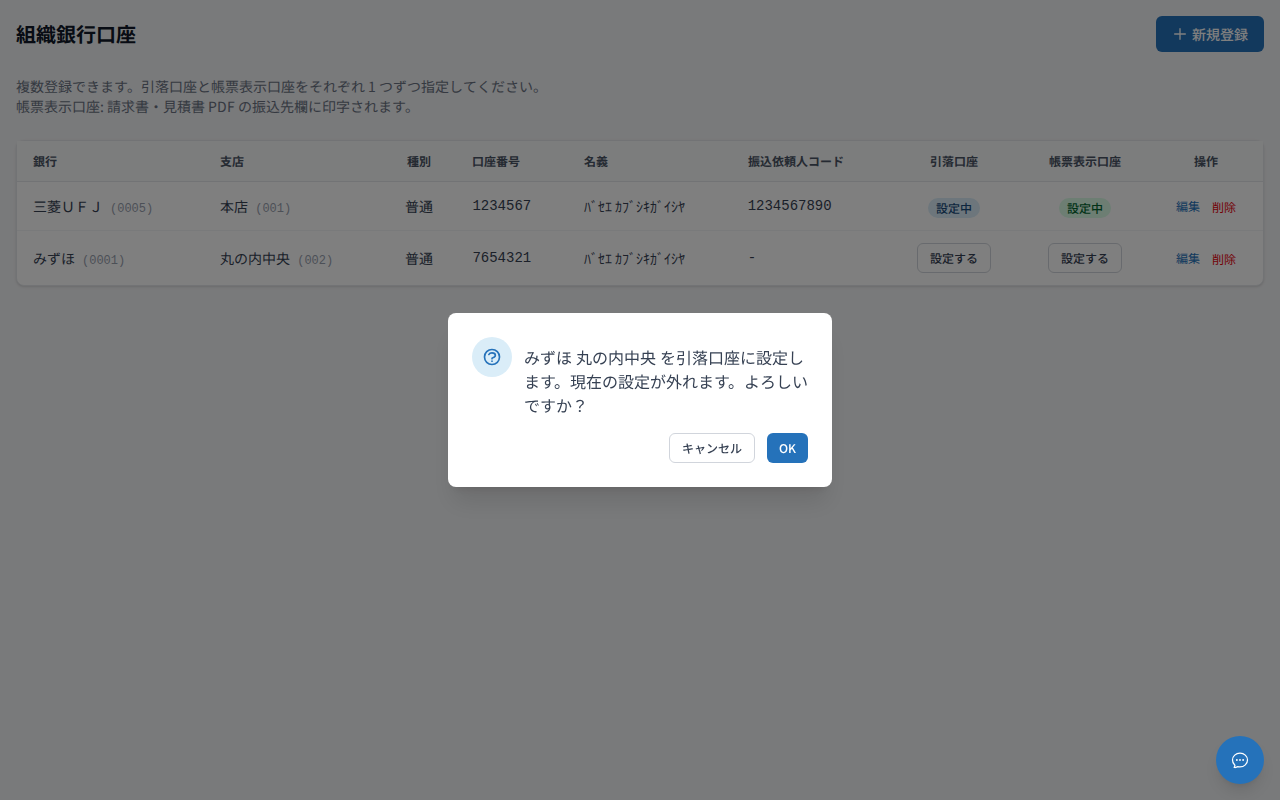
Task: Click the 種別 column header
Action: point(419,161)
